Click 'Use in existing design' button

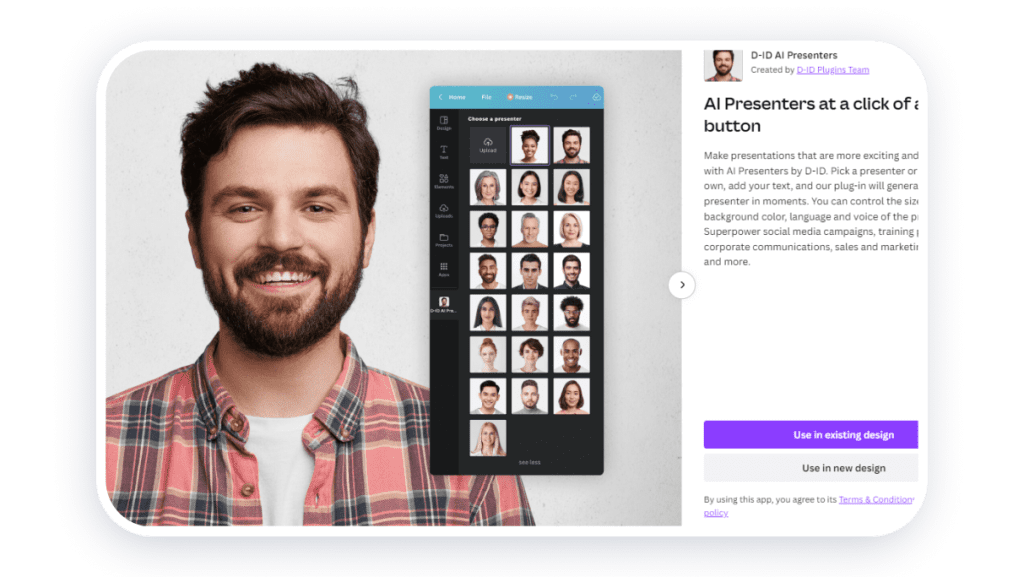tap(810, 435)
